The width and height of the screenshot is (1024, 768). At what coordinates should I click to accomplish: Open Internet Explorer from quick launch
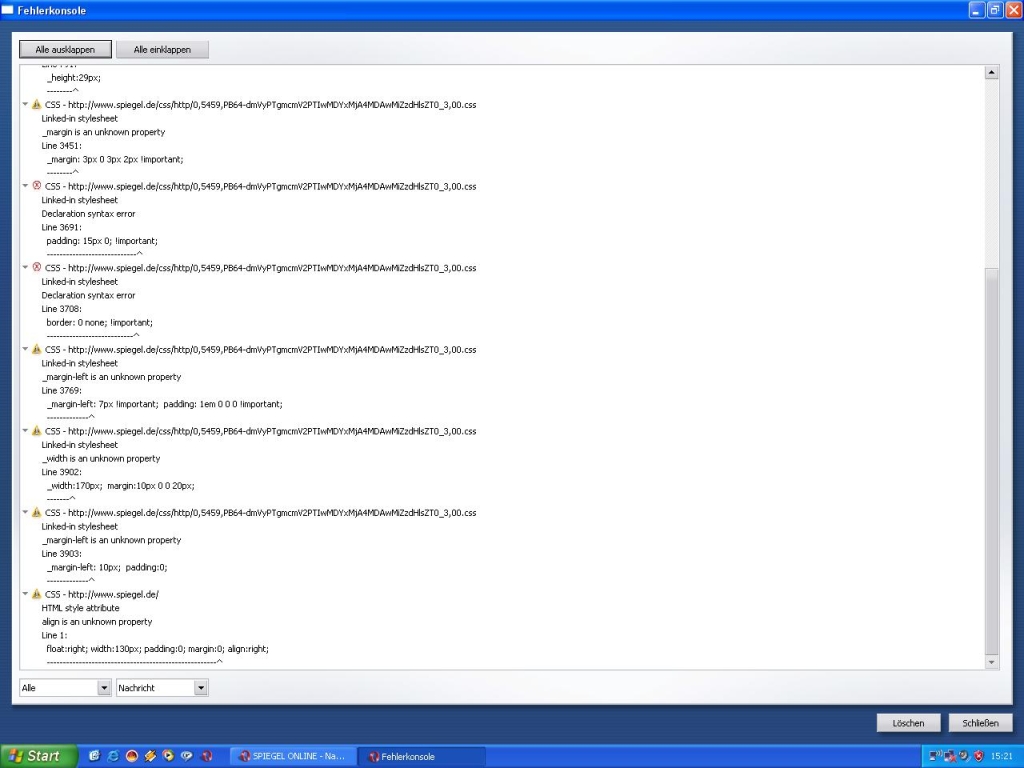tap(113, 756)
